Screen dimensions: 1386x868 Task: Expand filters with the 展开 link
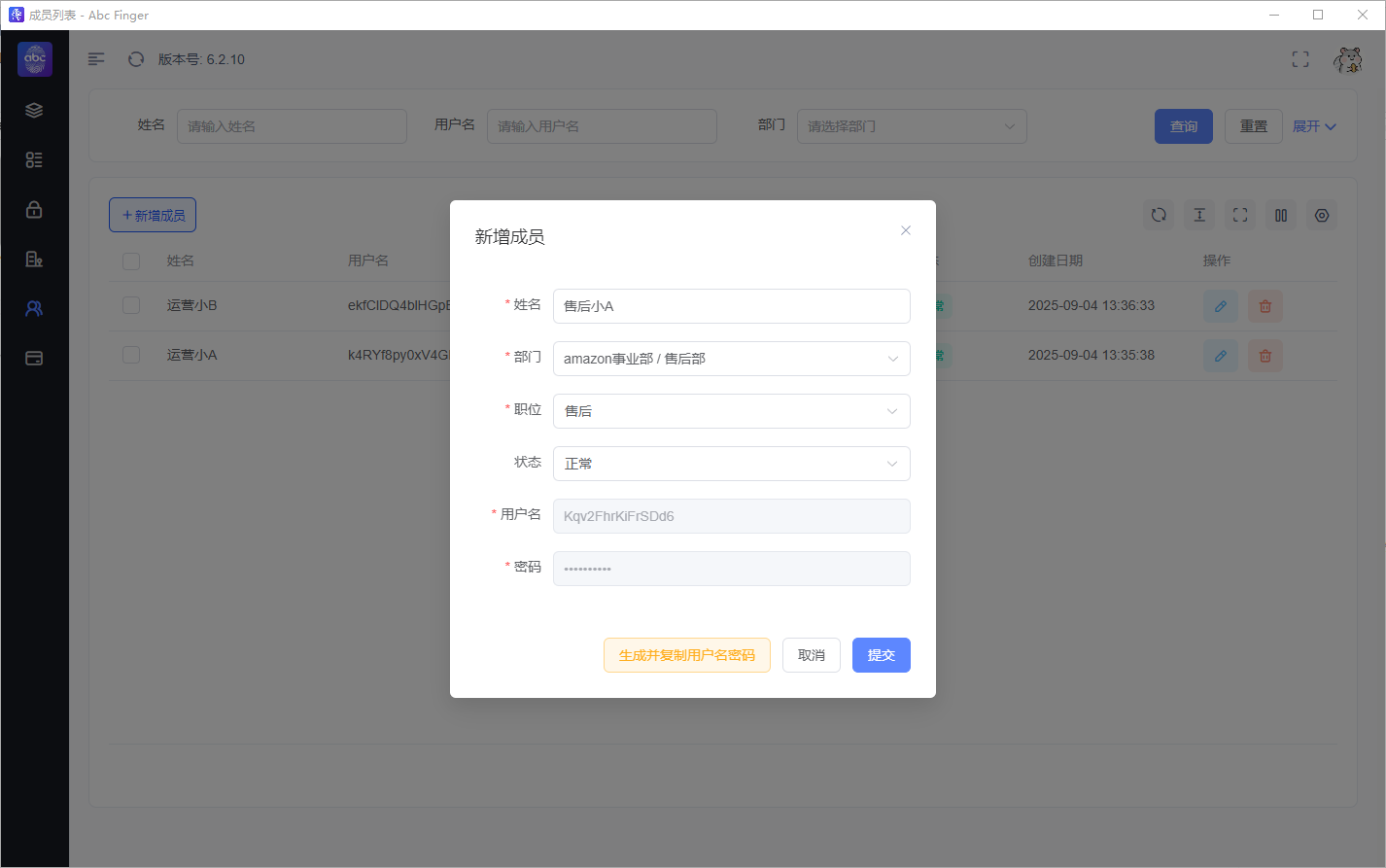coord(1314,126)
